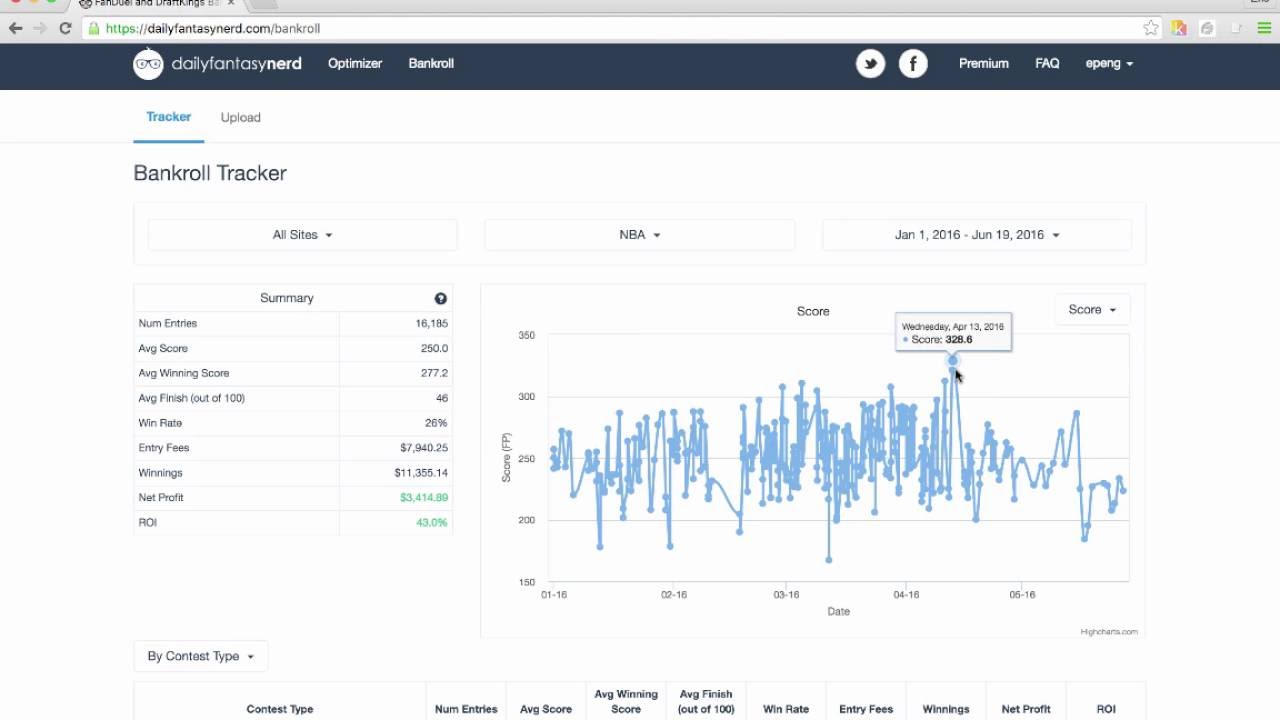Screen dimensions: 1280x720
Task: Reload the page with refresh icon
Action: click(x=65, y=28)
